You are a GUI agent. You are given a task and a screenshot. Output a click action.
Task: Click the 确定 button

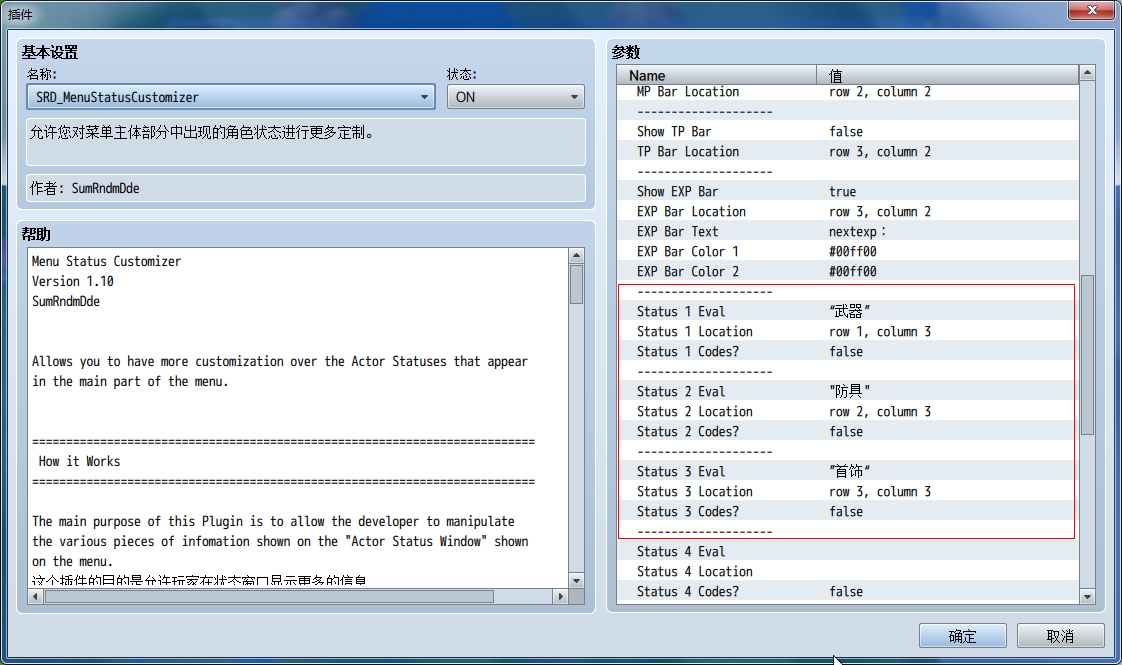coord(962,636)
